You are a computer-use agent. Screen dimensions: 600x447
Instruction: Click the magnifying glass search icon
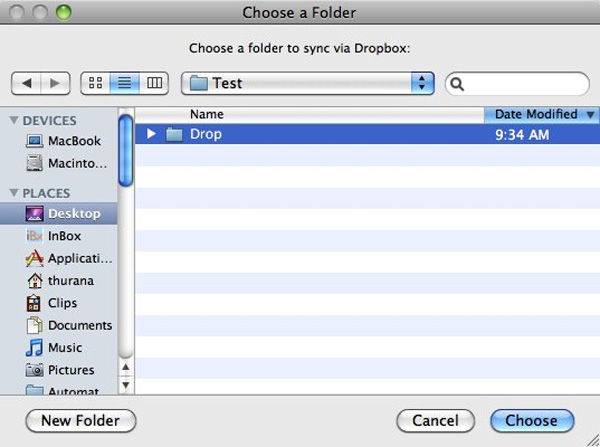click(x=457, y=84)
